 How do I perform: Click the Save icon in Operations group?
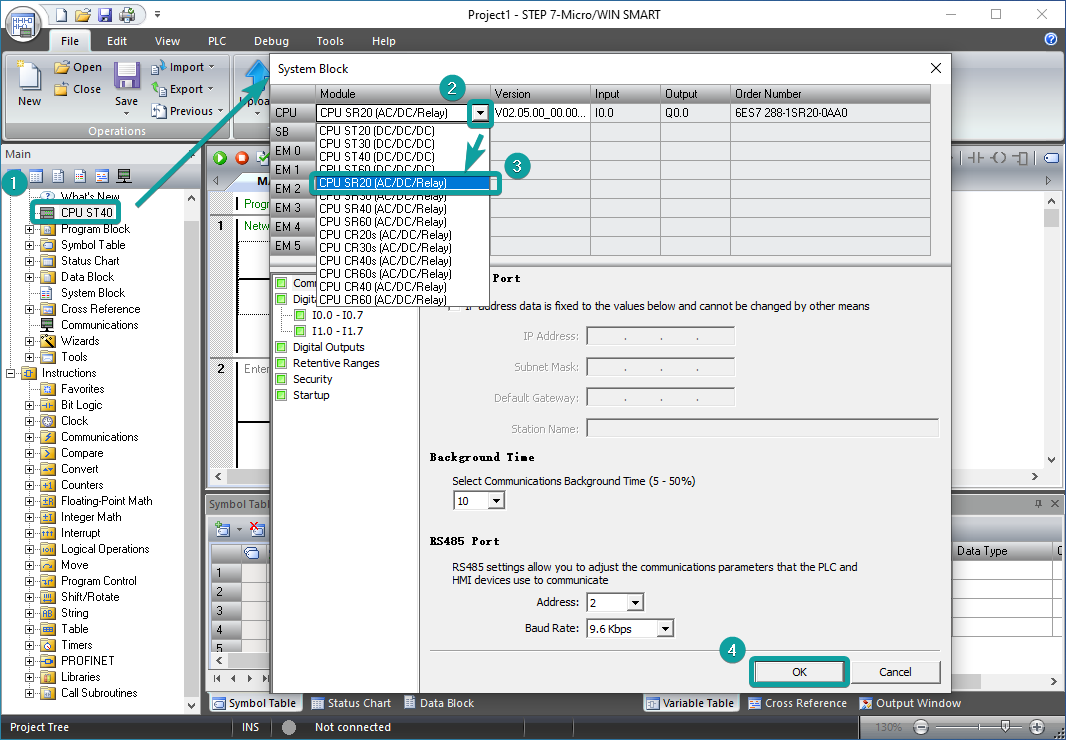click(126, 78)
